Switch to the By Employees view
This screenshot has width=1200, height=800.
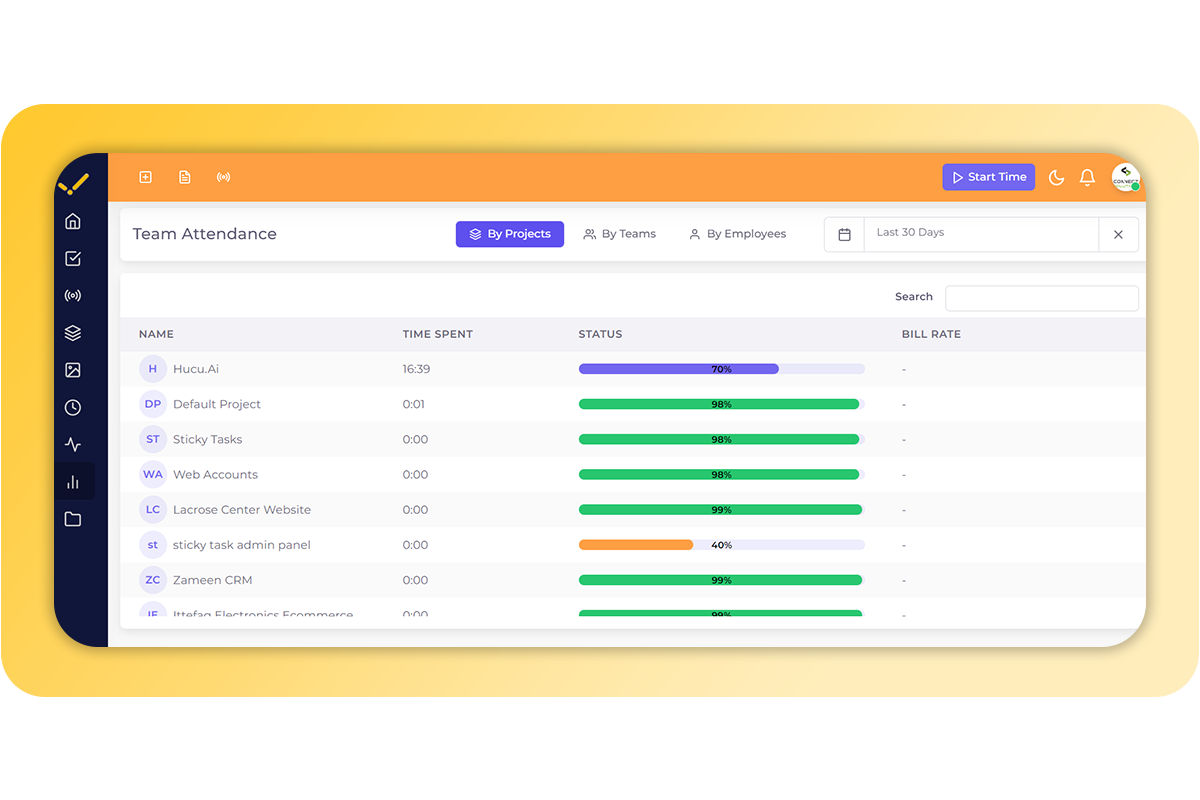(737, 233)
